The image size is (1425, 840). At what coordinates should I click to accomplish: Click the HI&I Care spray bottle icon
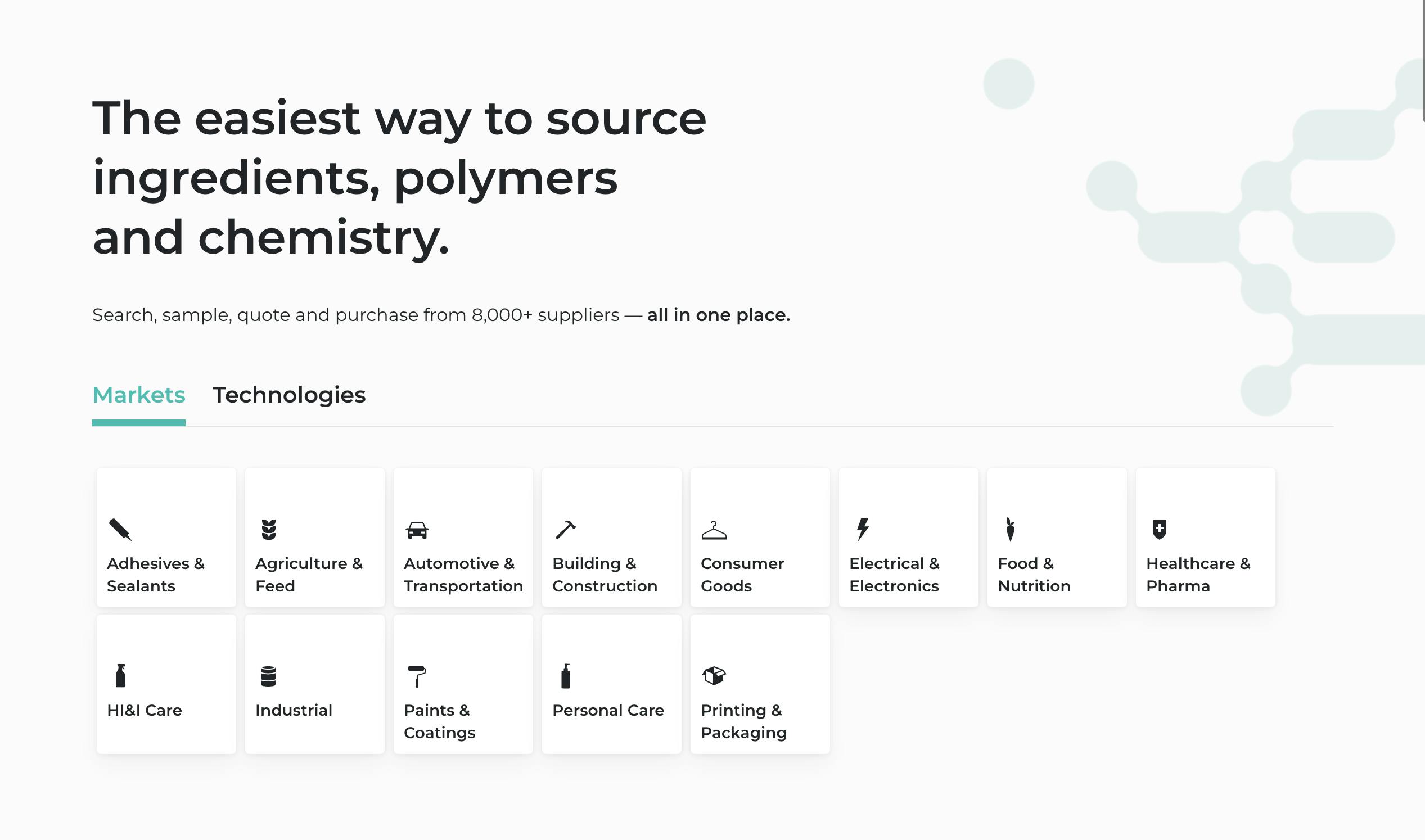(x=120, y=676)
